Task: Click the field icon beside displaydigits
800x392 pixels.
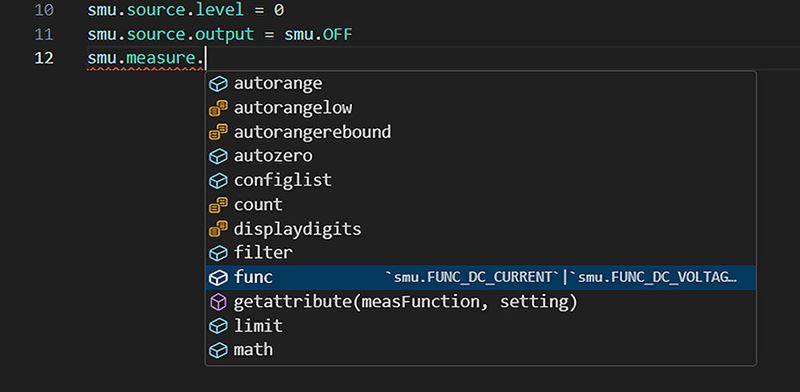Action: pos(218,229)
